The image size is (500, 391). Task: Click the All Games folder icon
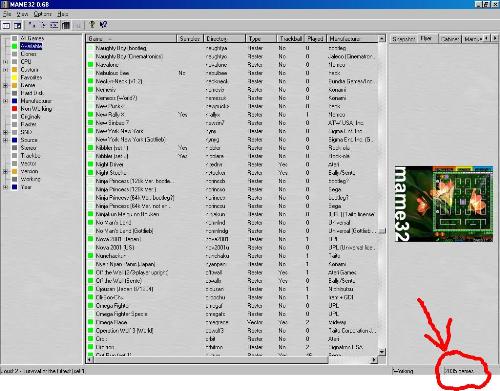click(x=15, y=38)
